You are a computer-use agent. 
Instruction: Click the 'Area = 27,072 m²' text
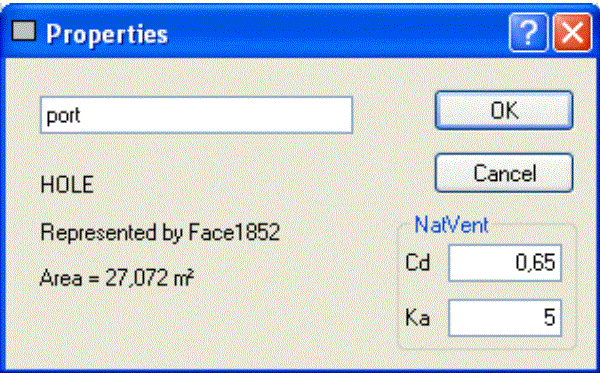pos(117,278)
